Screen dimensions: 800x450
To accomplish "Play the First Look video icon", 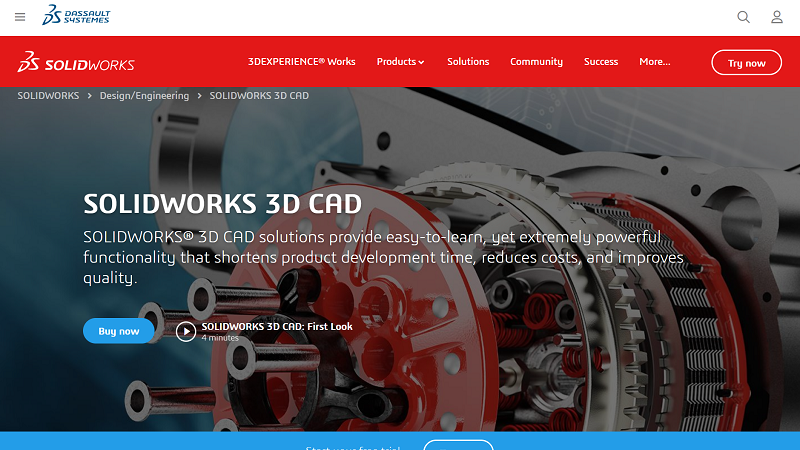I will [x=186, y=331].
